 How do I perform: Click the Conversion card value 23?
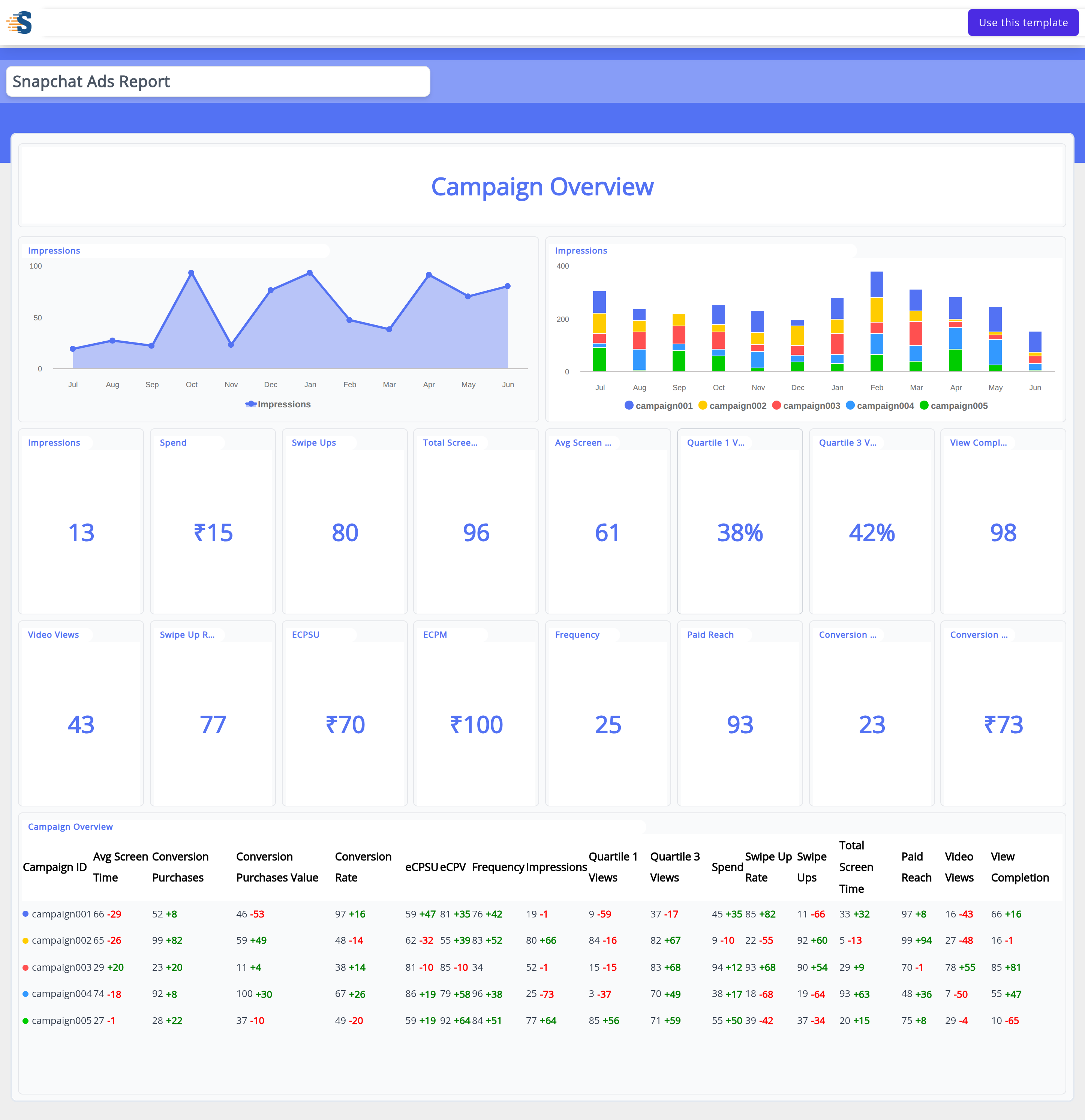pyautogui.click(x=872, y=725)
